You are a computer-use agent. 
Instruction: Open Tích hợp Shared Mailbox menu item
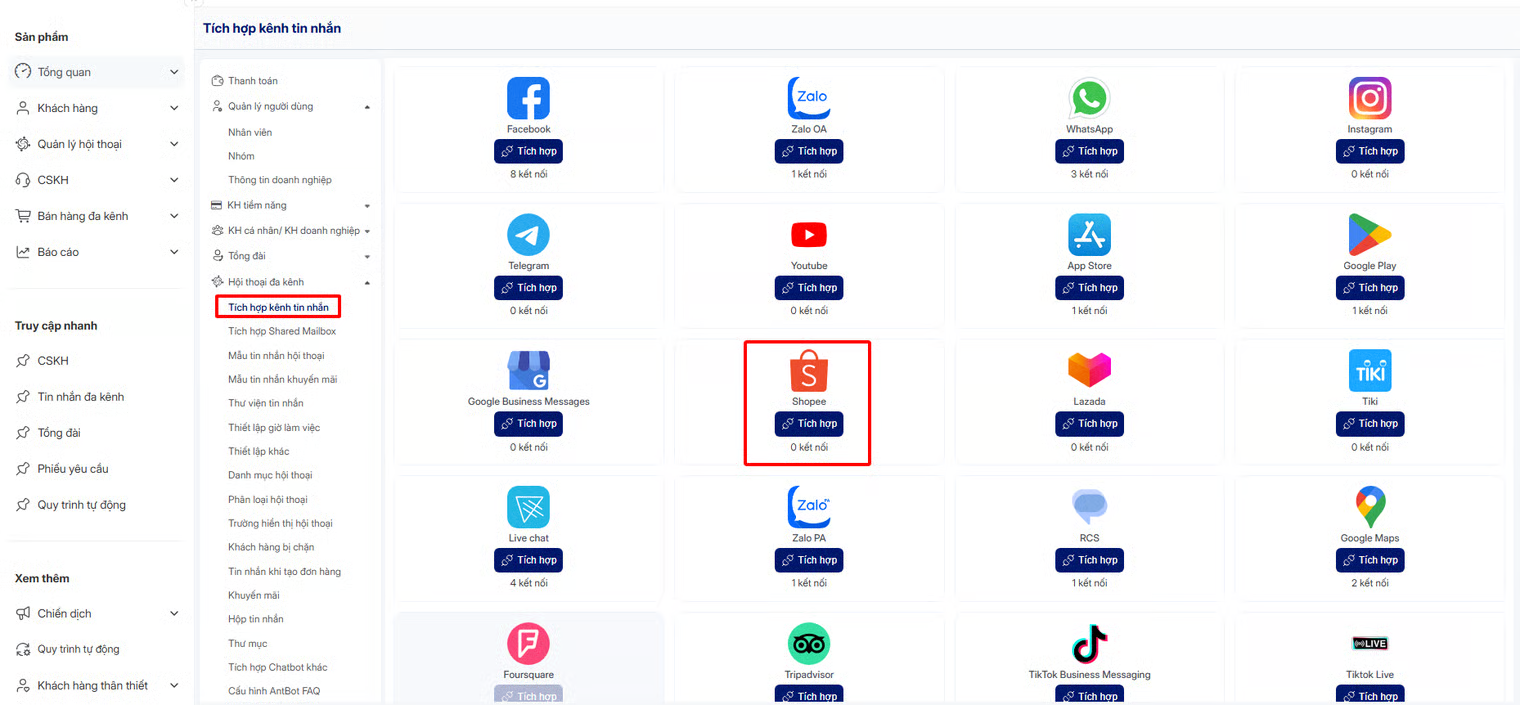click(x=282, y=331)
